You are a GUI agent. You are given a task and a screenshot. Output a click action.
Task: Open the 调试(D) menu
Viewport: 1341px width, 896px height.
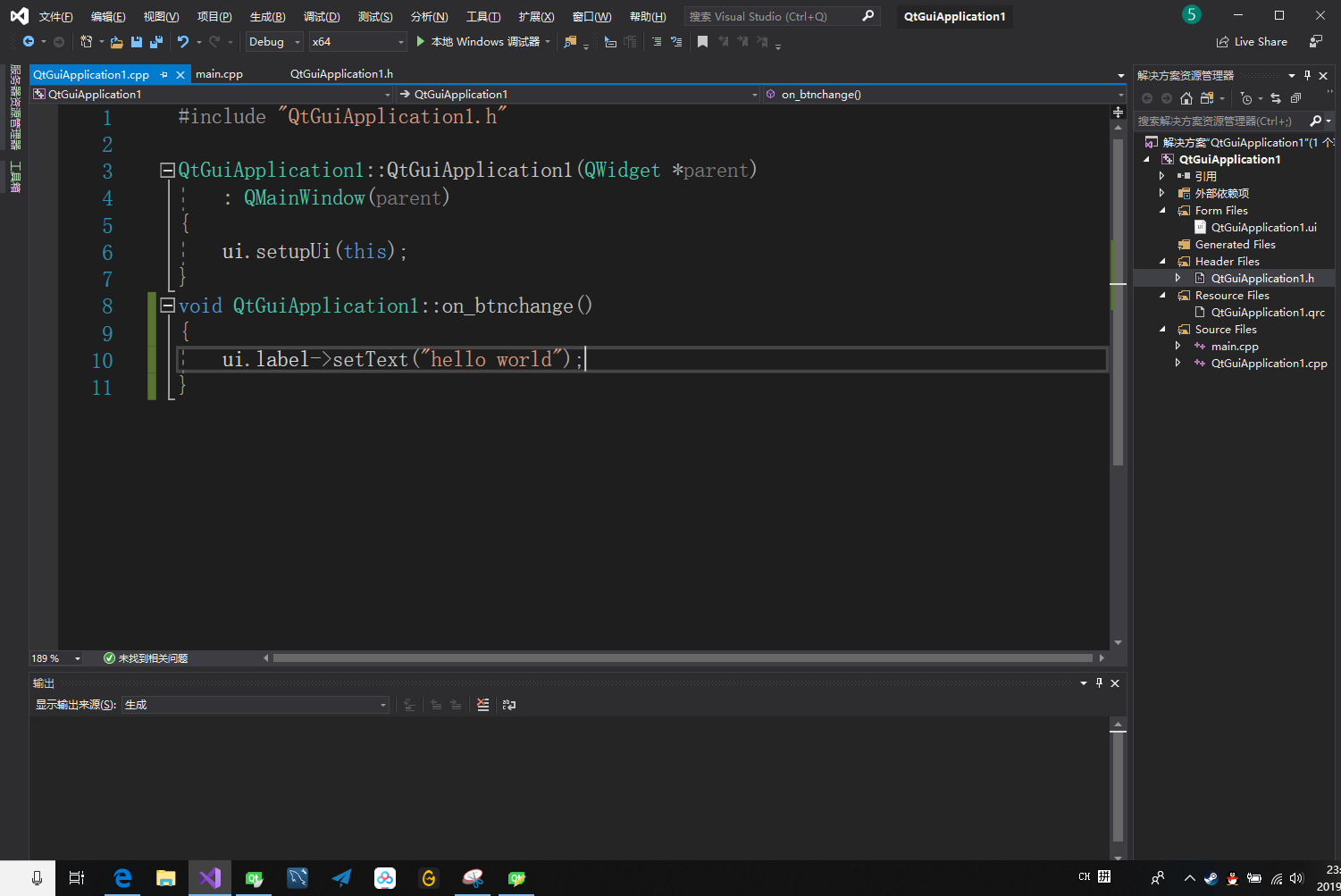click(x=322, y=17)
